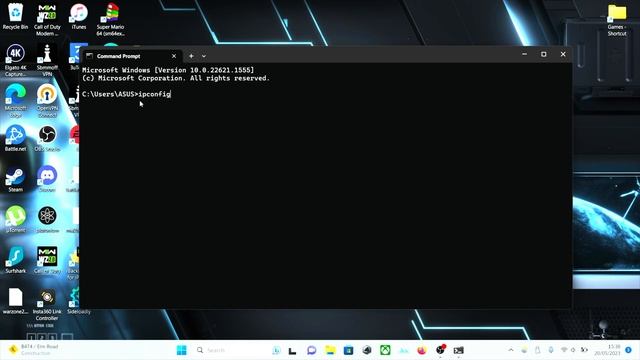The width and height of the screenshot is (640, 360).
Task: Minimize the Command Prompt window
Action: tap(524, 54)
